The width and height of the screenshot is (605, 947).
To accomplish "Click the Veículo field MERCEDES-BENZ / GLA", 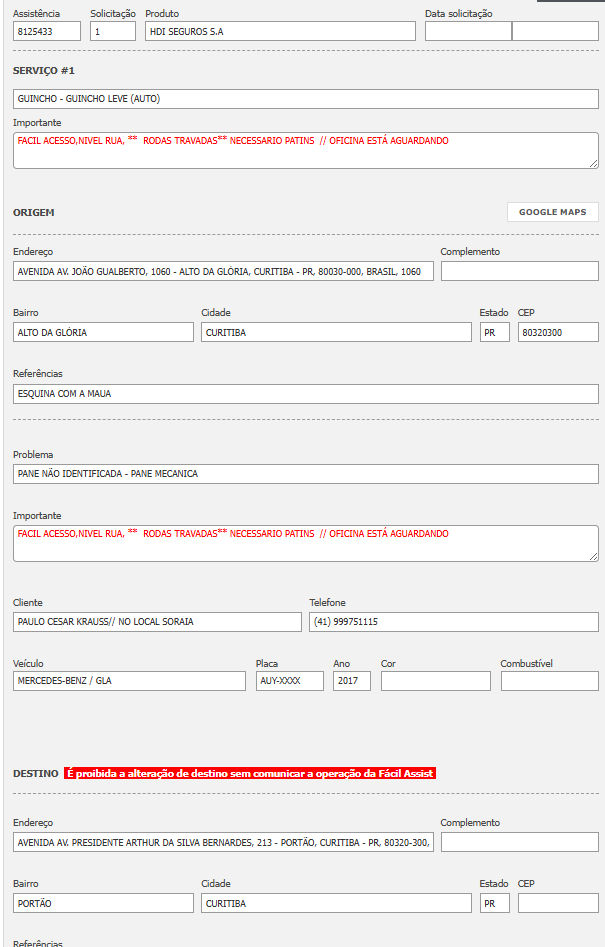I will click(x=129, y=681).
